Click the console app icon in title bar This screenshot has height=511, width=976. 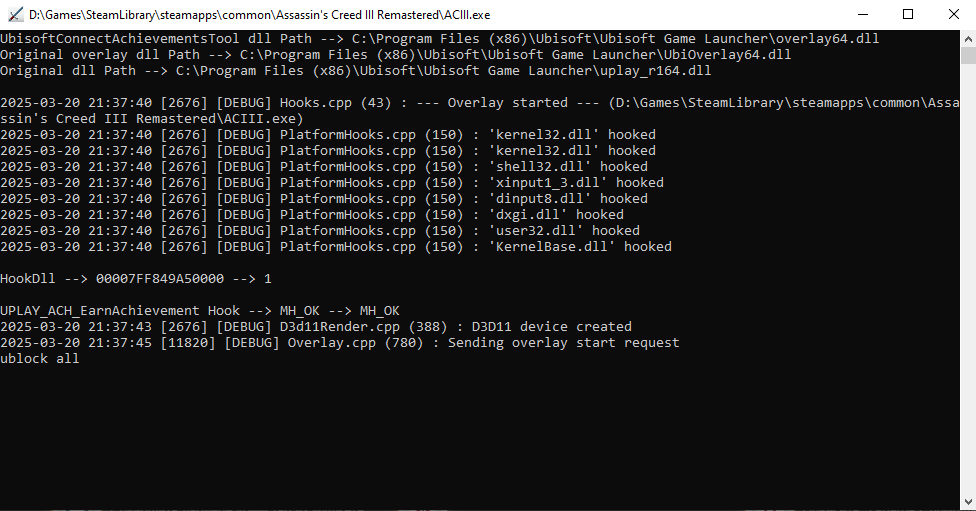(15, 15)
